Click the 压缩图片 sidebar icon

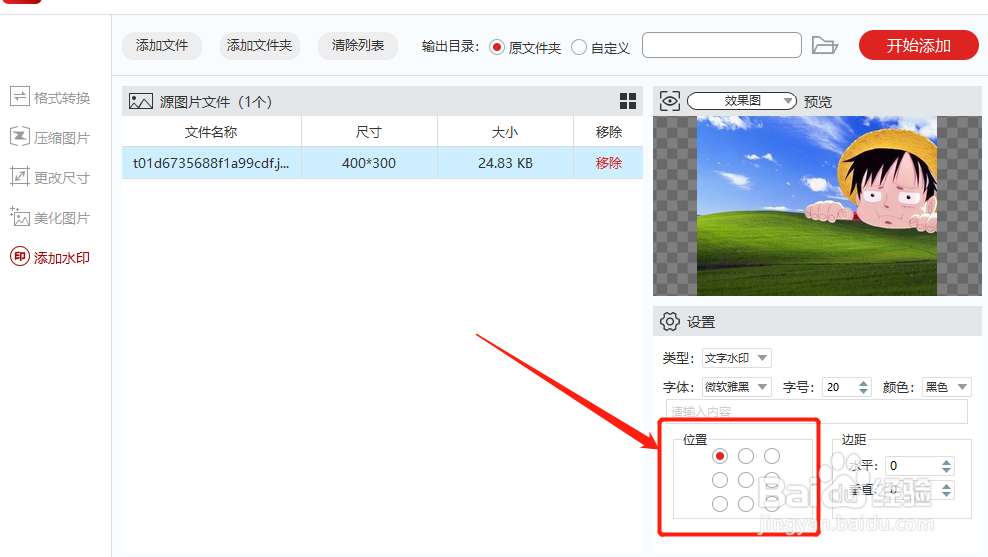click(x=20, y=136)
